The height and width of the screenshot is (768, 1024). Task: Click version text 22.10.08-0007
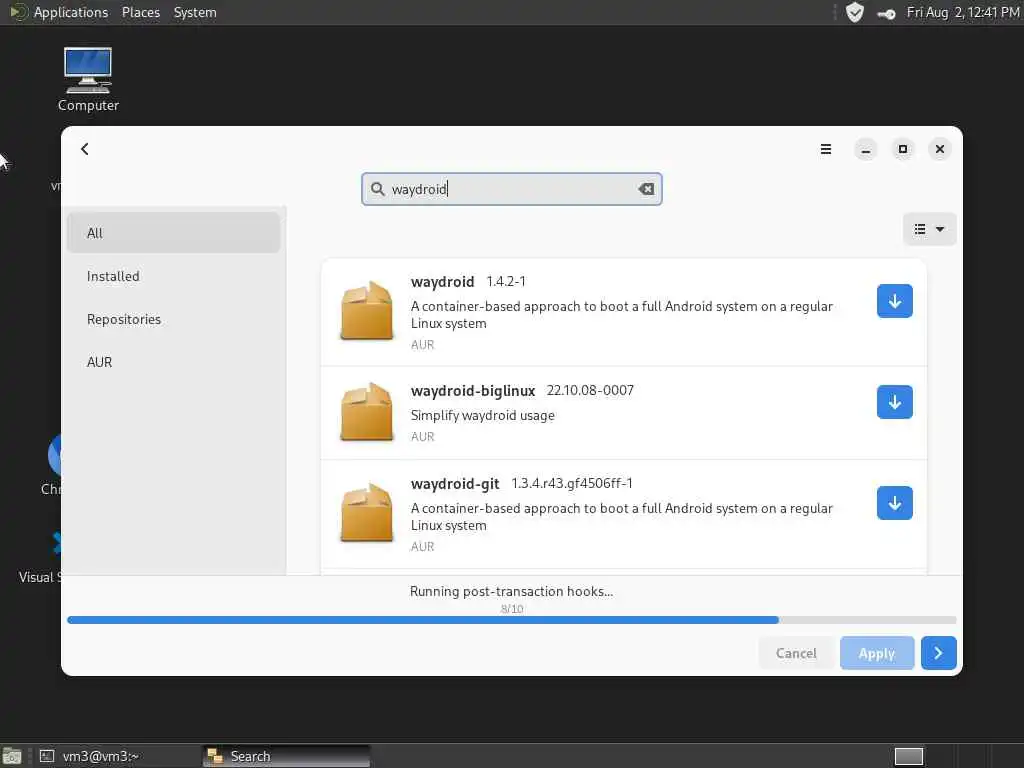(590, 391)
